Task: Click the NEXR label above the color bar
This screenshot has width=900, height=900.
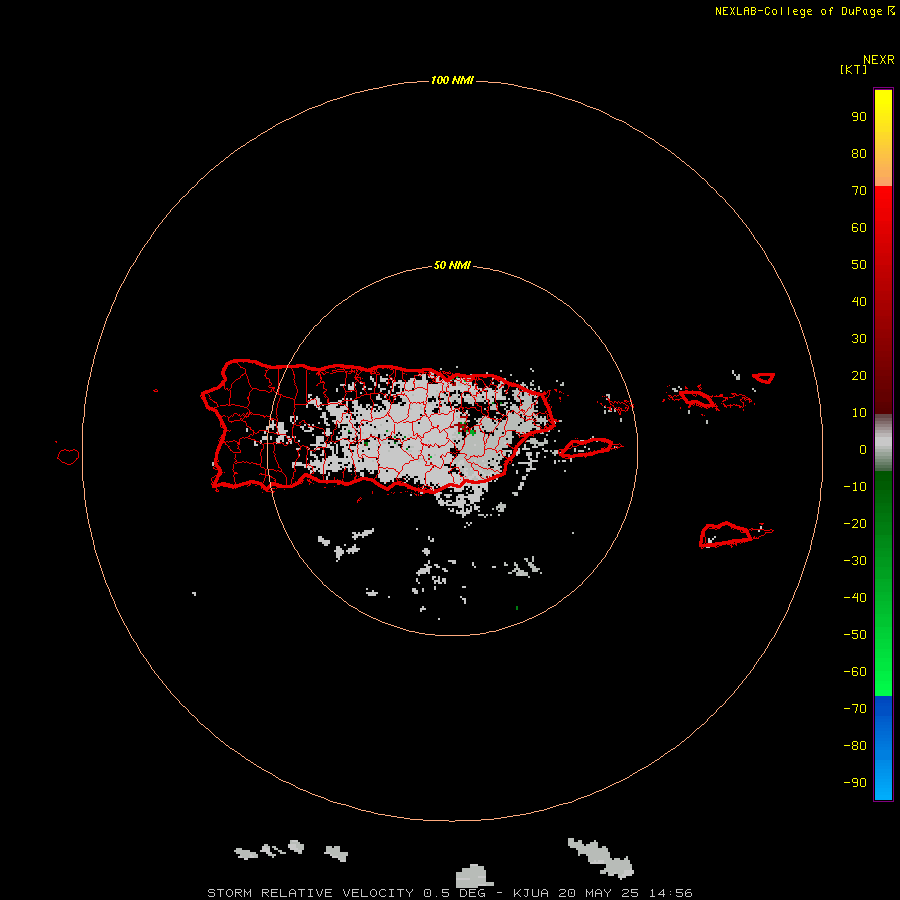Action: click(x=879, y=60)
